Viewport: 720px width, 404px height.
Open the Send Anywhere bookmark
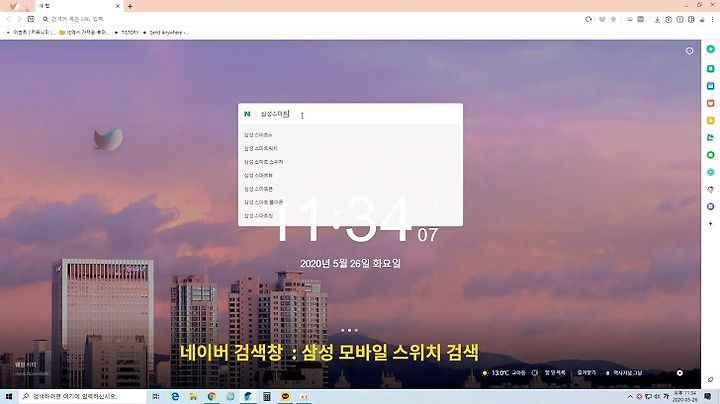[x=166, y=33]
